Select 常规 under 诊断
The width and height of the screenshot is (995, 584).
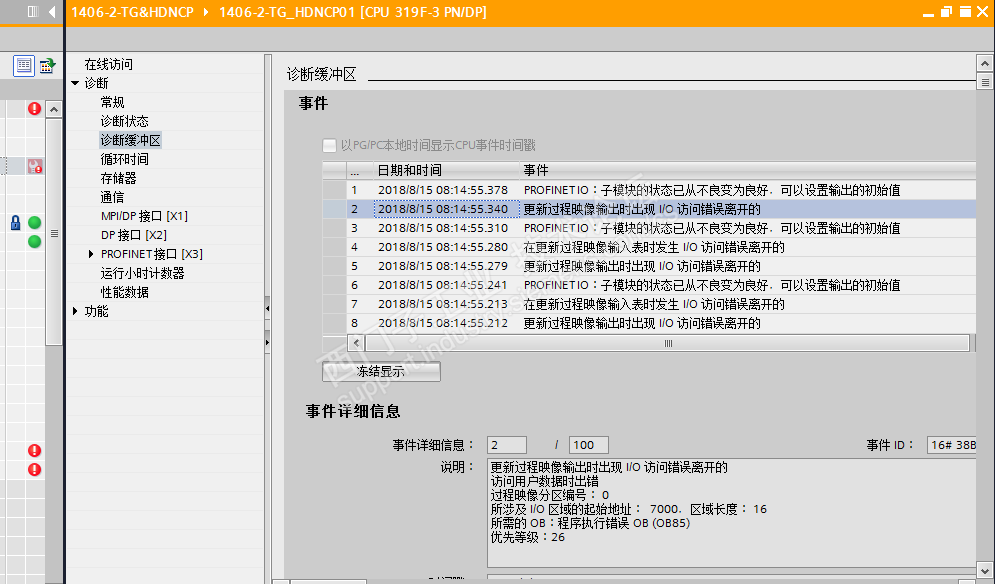(x=112, y=102)
